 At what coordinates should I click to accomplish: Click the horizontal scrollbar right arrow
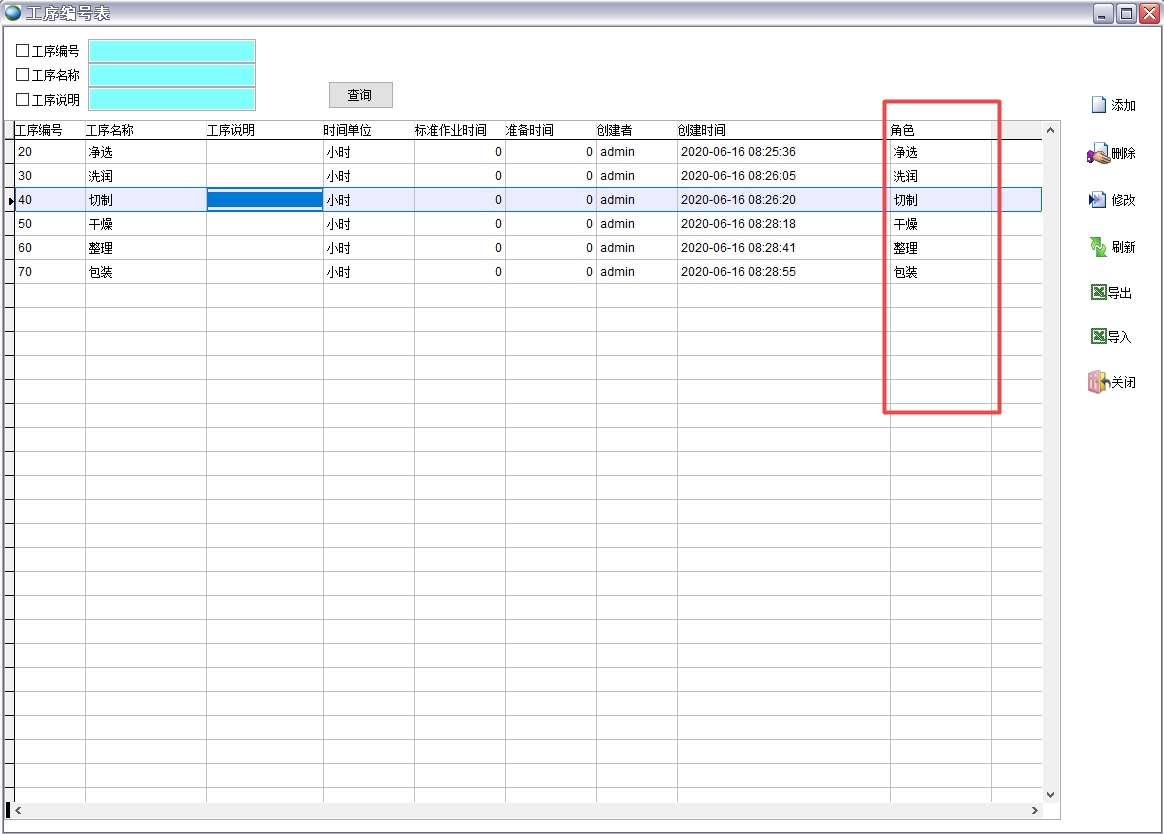1038,810
